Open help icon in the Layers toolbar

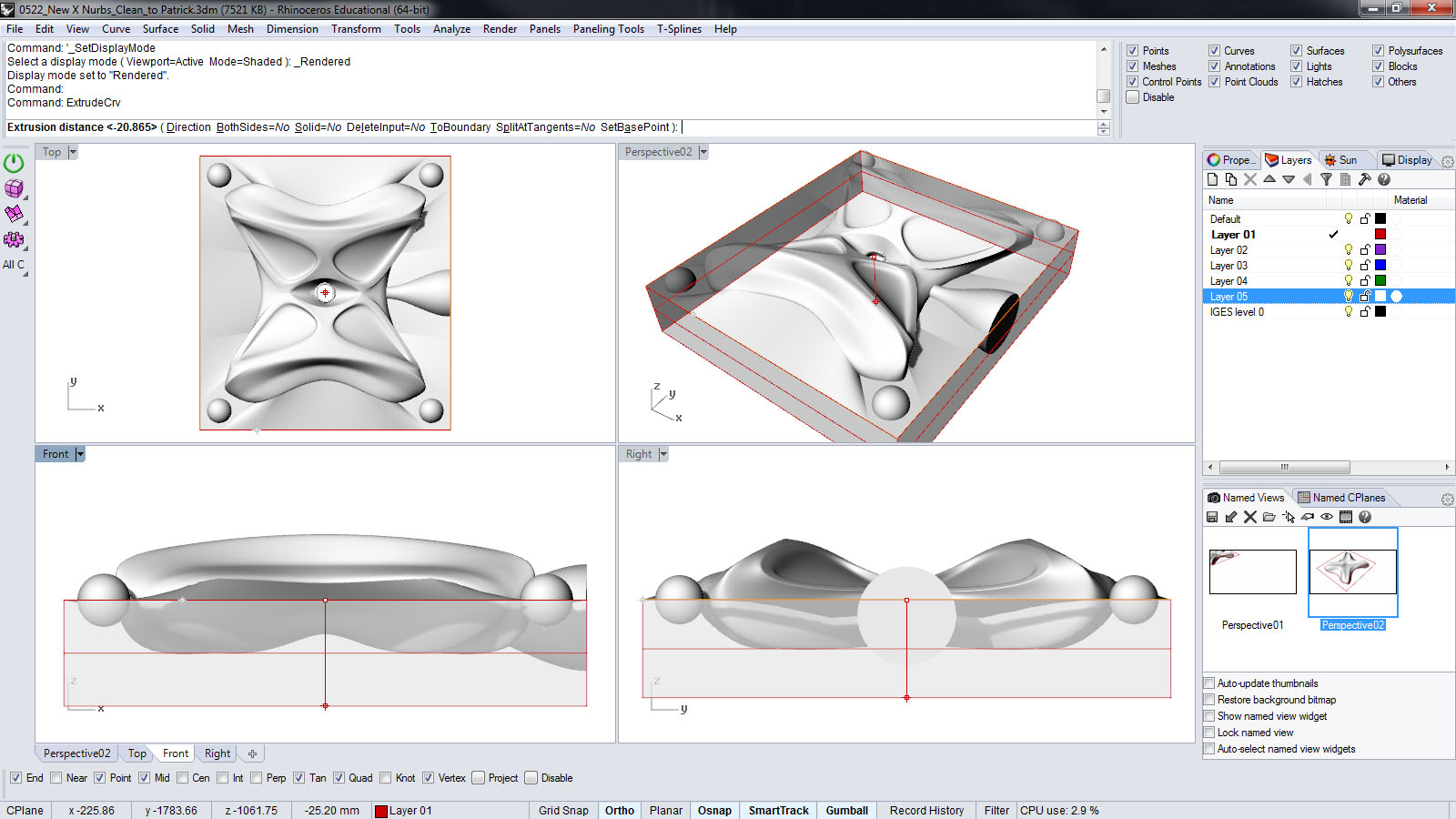coord(1384,179)
